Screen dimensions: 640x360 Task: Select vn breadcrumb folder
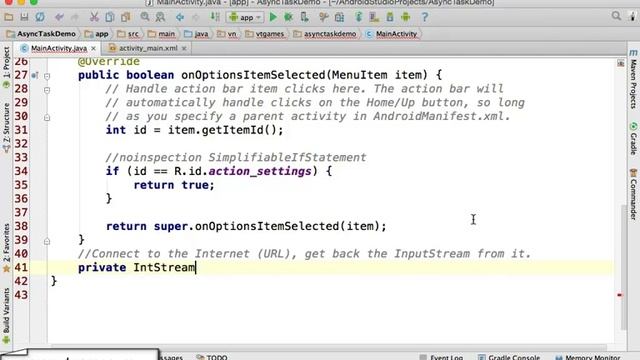coord(227,34)
